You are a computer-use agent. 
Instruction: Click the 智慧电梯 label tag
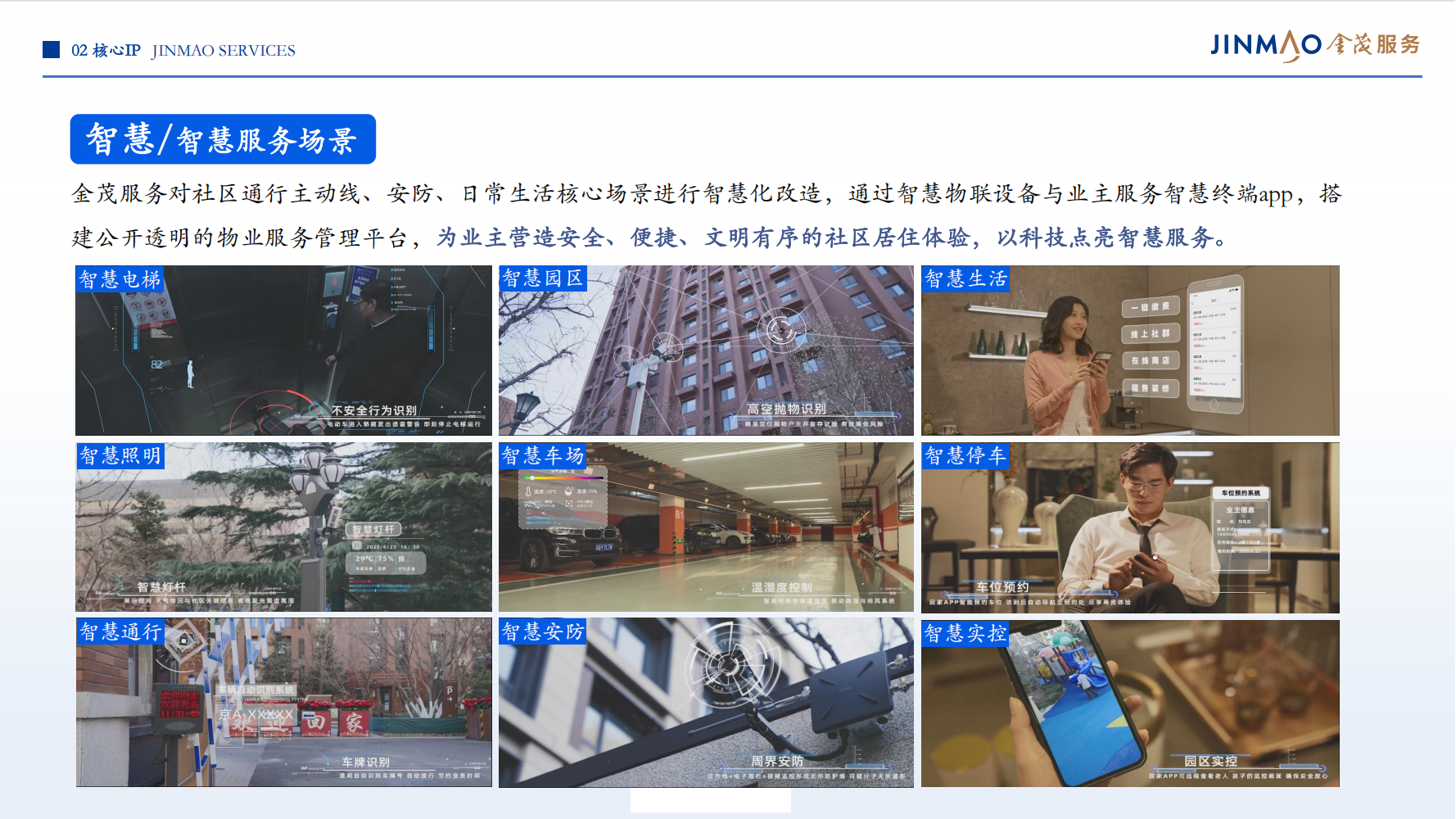pos(120,279)
